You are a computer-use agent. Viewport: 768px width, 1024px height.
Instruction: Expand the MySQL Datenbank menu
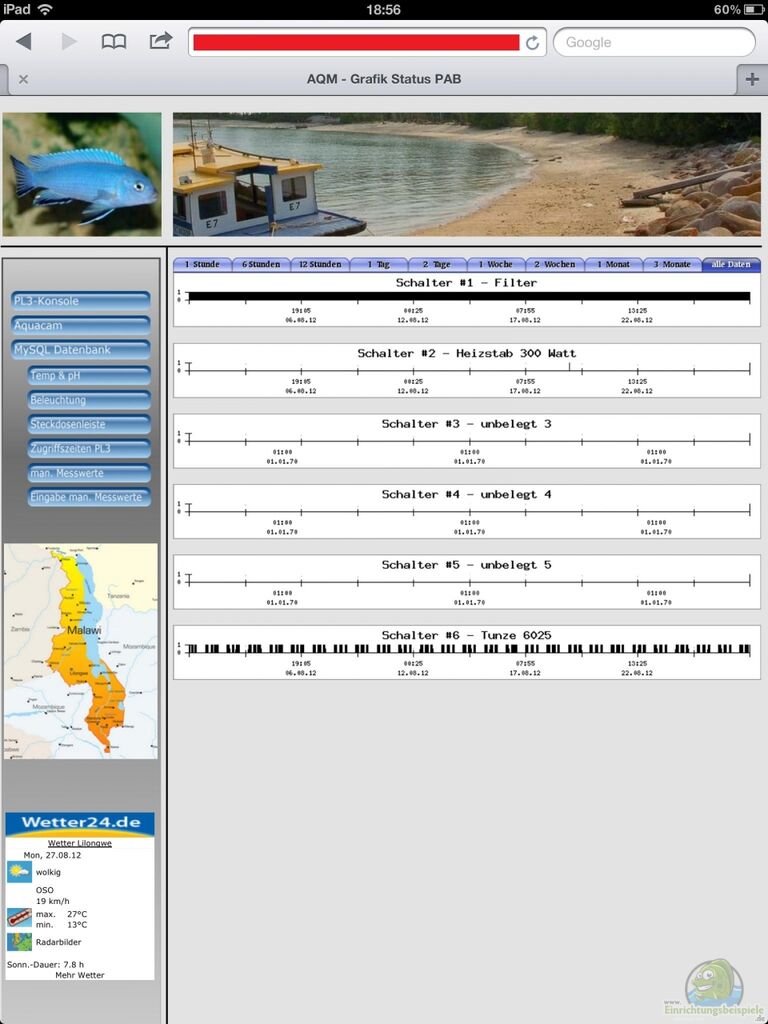(x=81, y=350)
